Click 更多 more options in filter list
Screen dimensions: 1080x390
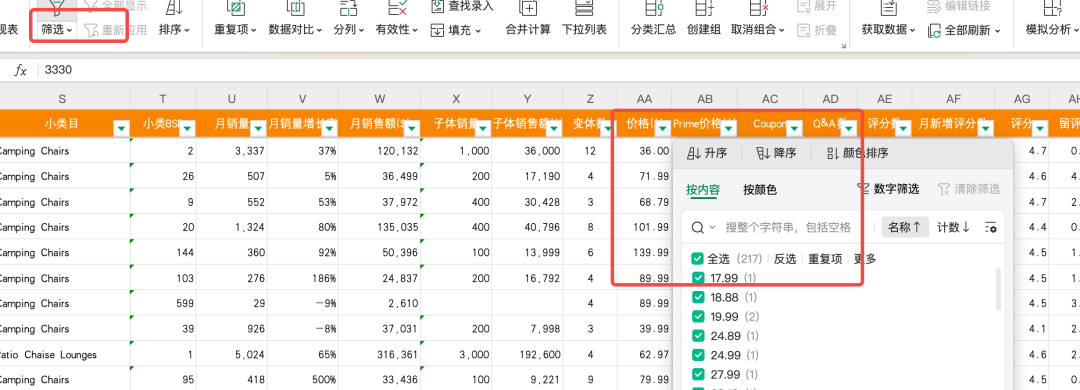pyautogui.click(x=865, y=259)
